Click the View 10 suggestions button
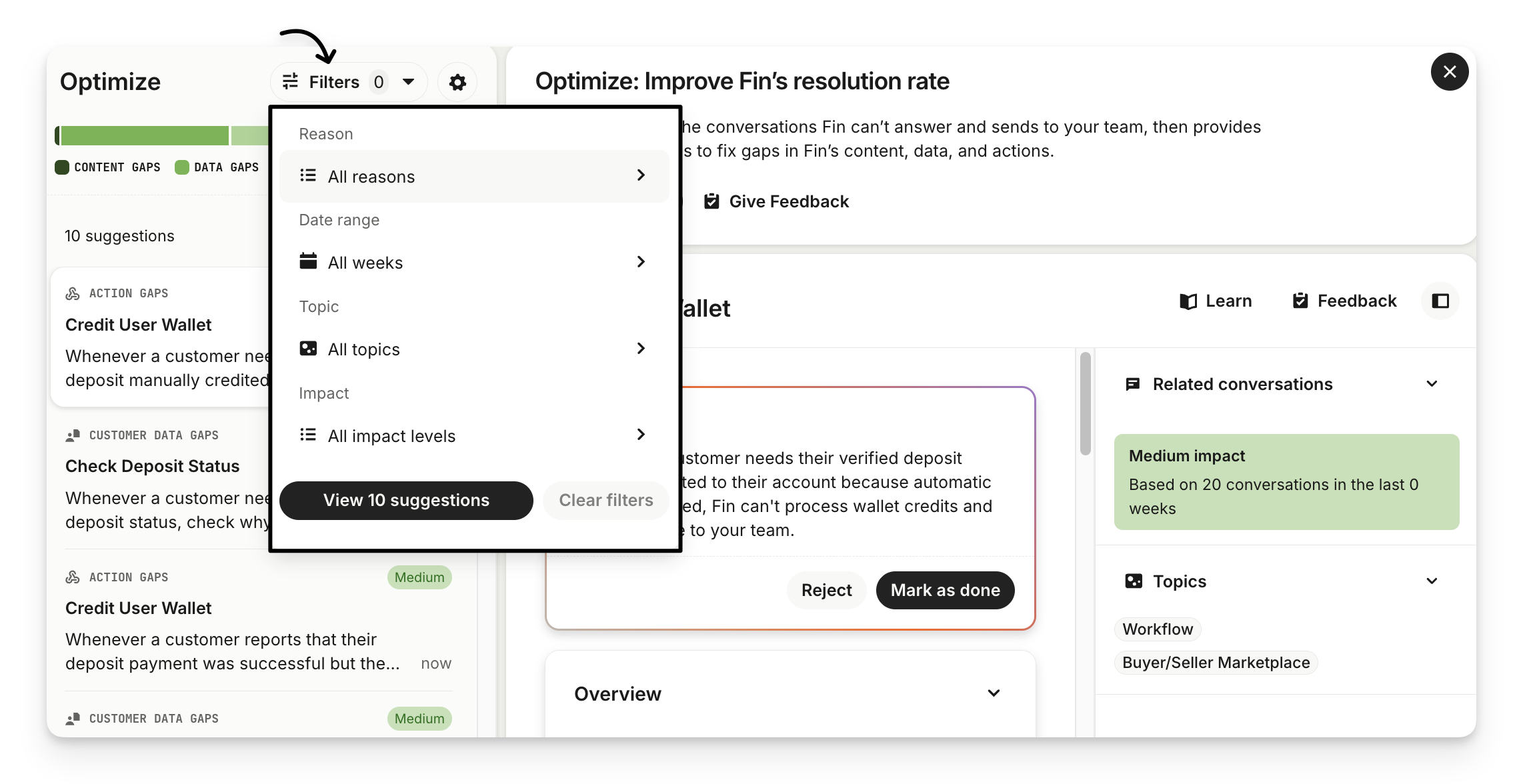The image size is (1523, 784). click(406, 501)
